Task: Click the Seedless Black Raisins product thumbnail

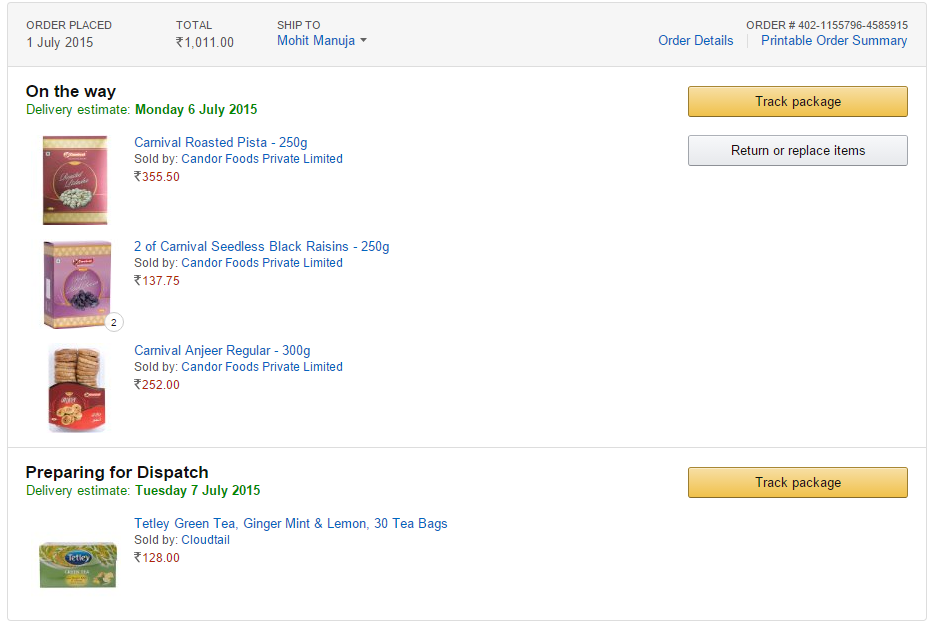Action: (75, 285)
